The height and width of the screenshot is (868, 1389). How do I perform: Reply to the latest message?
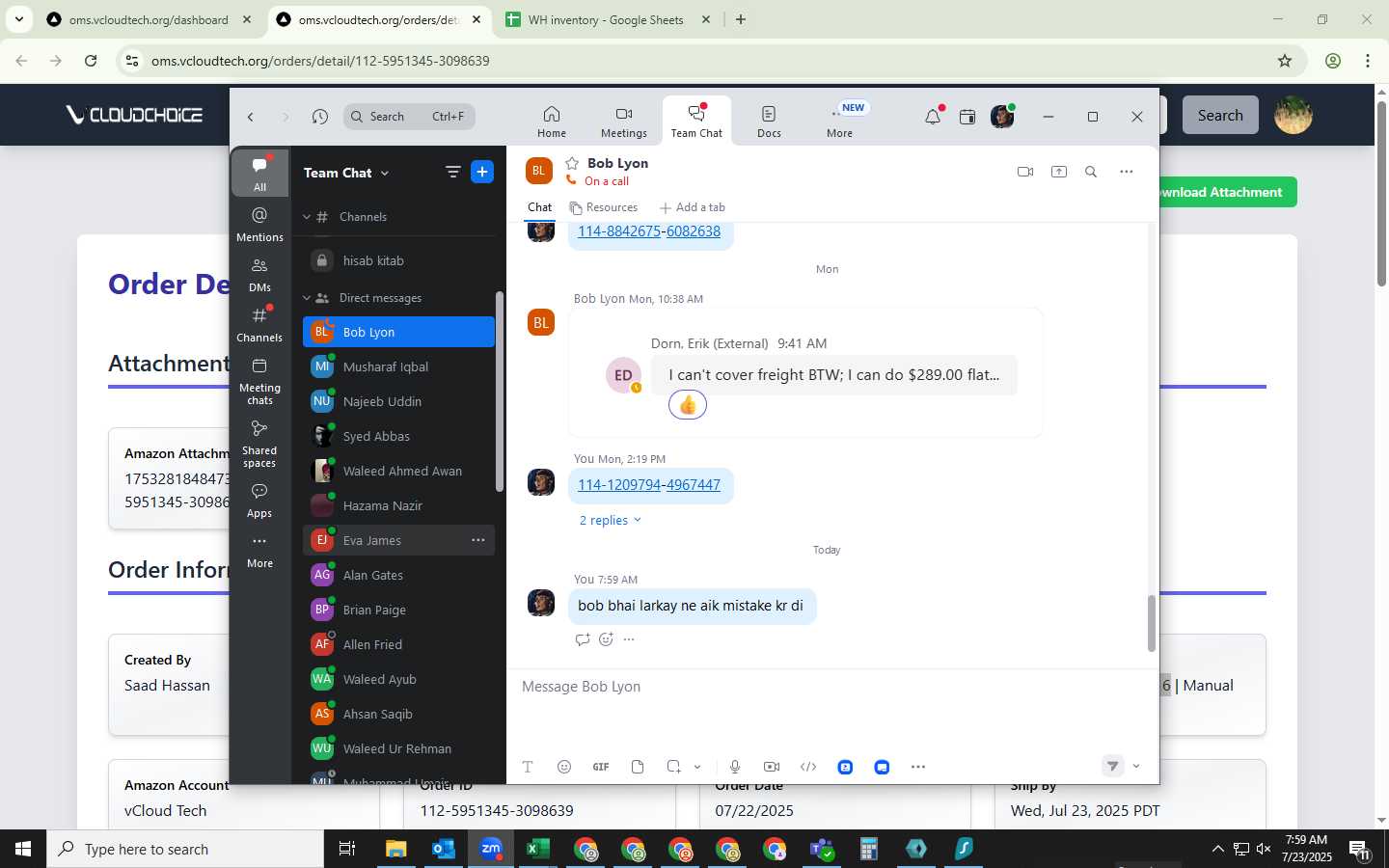point(582,639)
